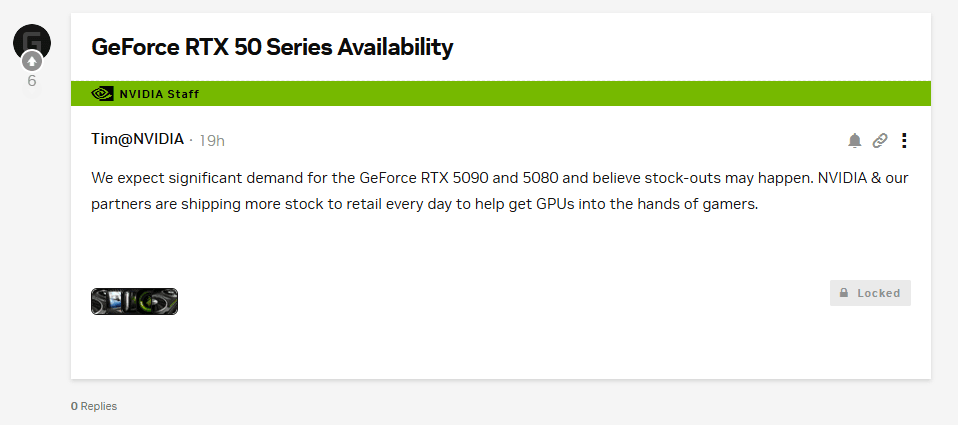Viewport: 958px width, 425px height.
Task: Click the Locked thread button
Action: (870, 293)
